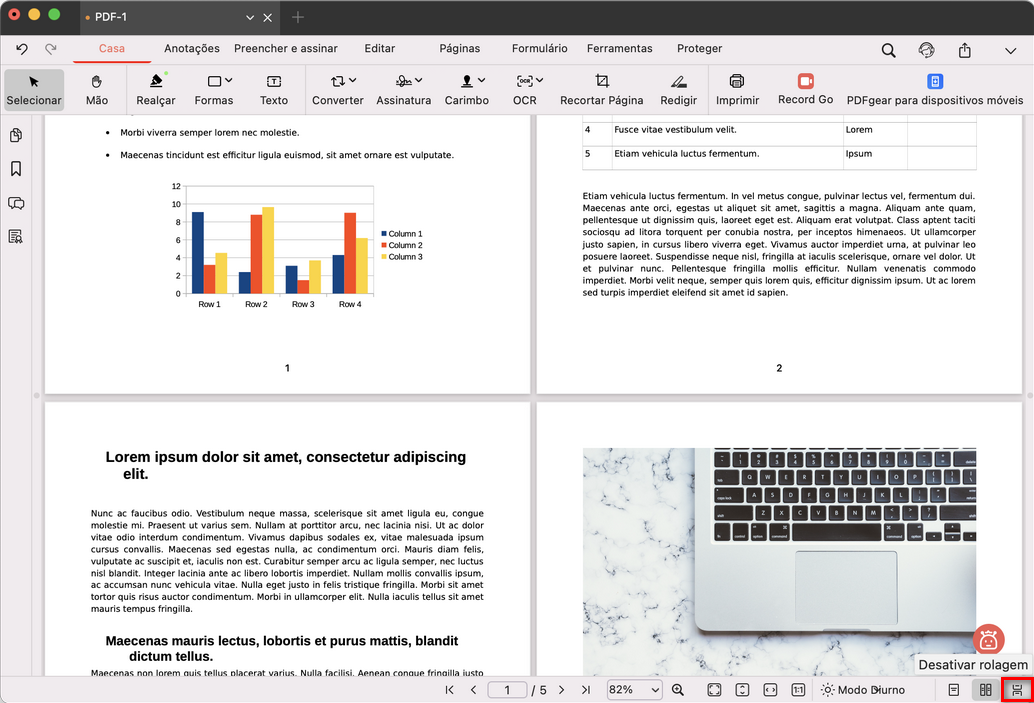The height and width of the screenshot is (703, 1034).
Task: Select the Selecionar arrow tool
Action: (34, 90)
